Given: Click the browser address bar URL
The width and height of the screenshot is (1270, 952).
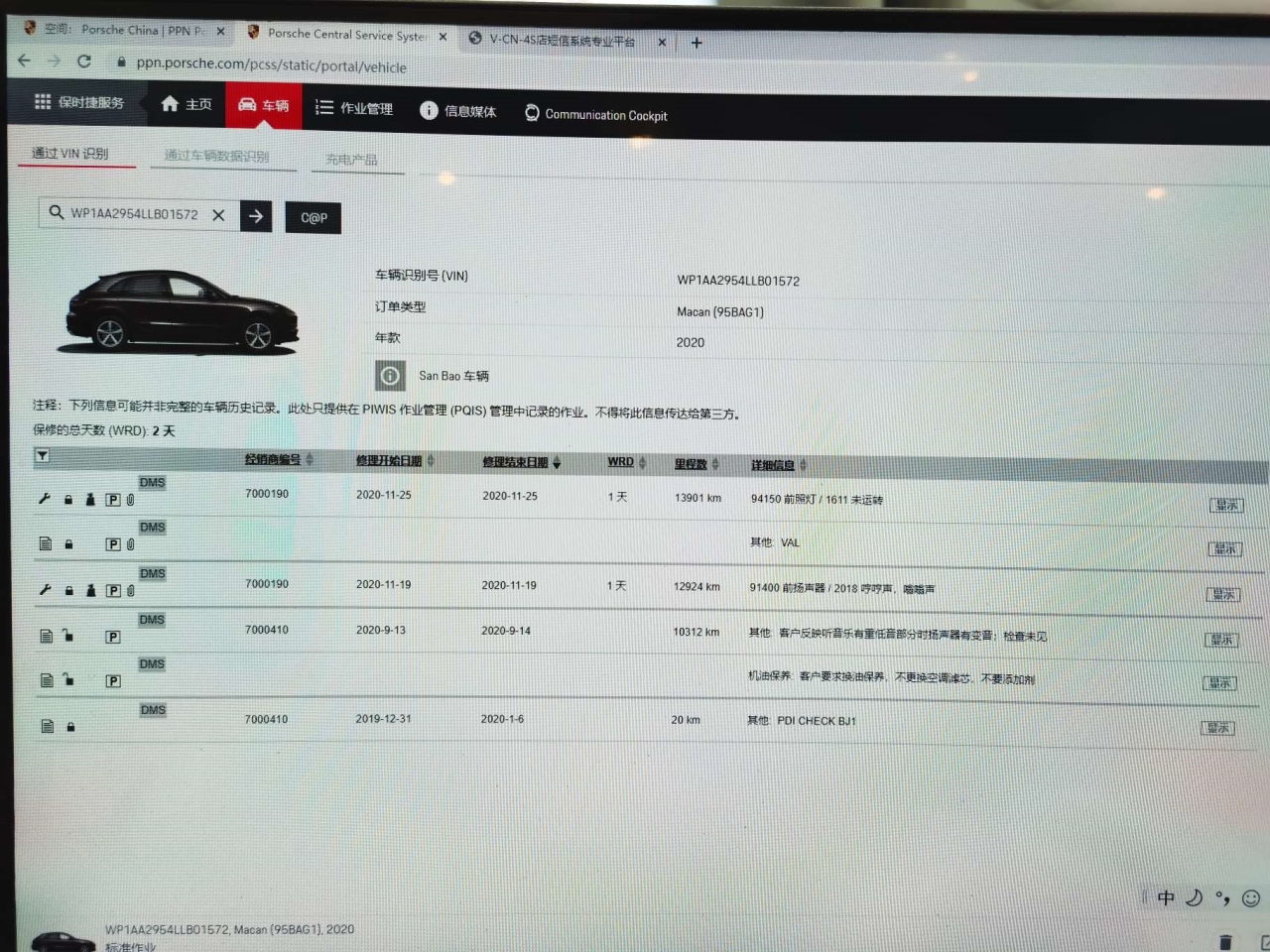Looking at the screenshot, I should point(271,64).
